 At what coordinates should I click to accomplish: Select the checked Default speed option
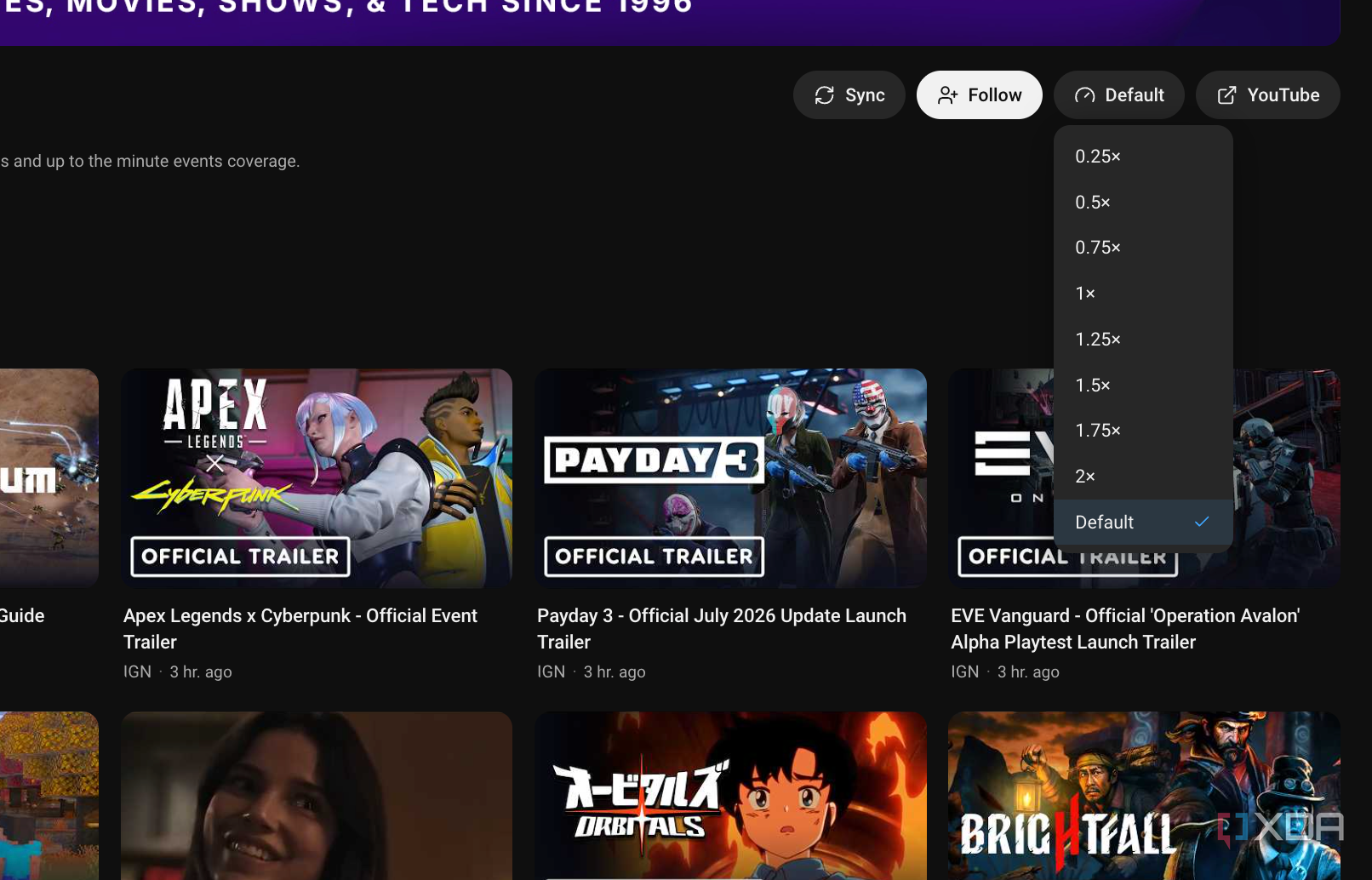pyautogui.click(x=1143, y=522)
